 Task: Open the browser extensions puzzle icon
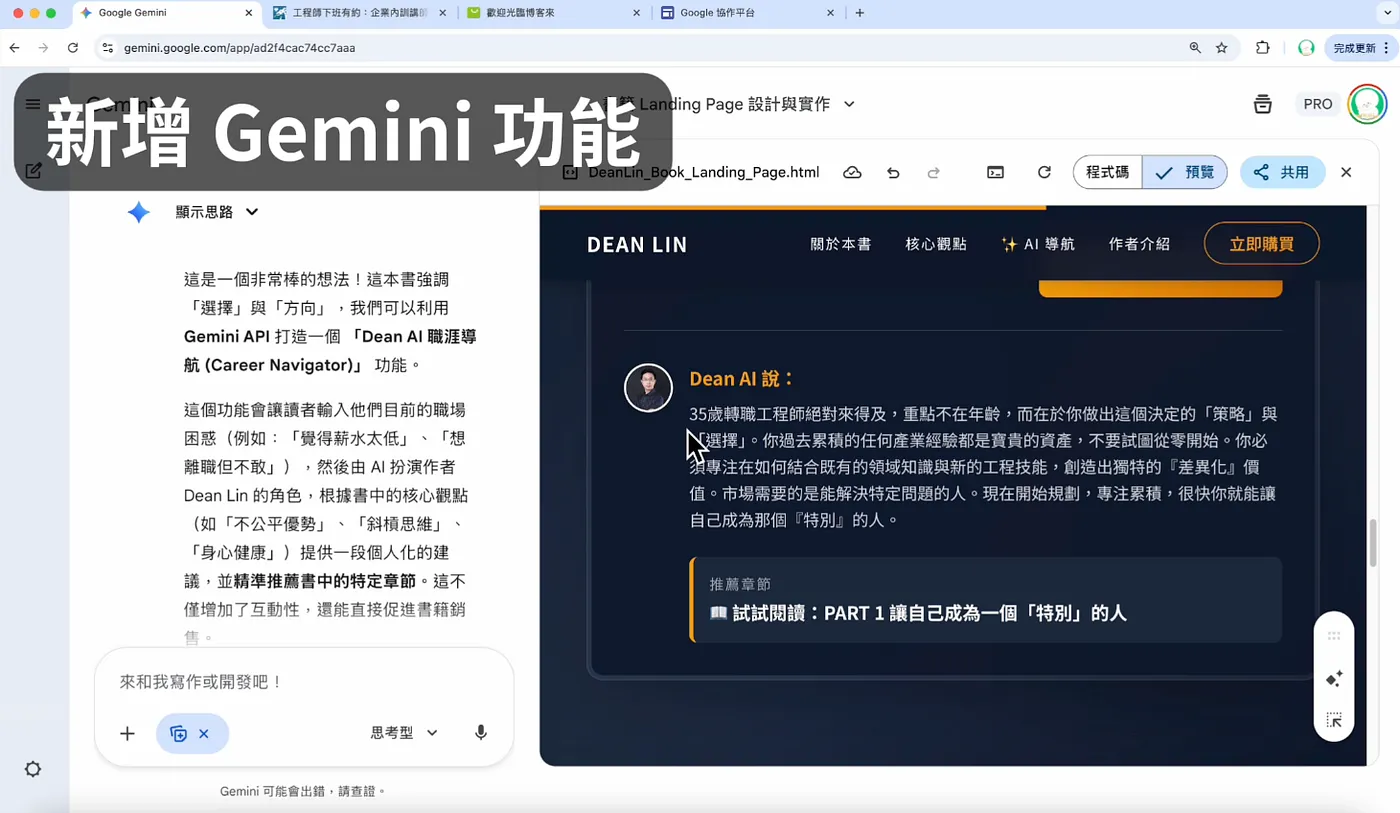(1262, 47)
